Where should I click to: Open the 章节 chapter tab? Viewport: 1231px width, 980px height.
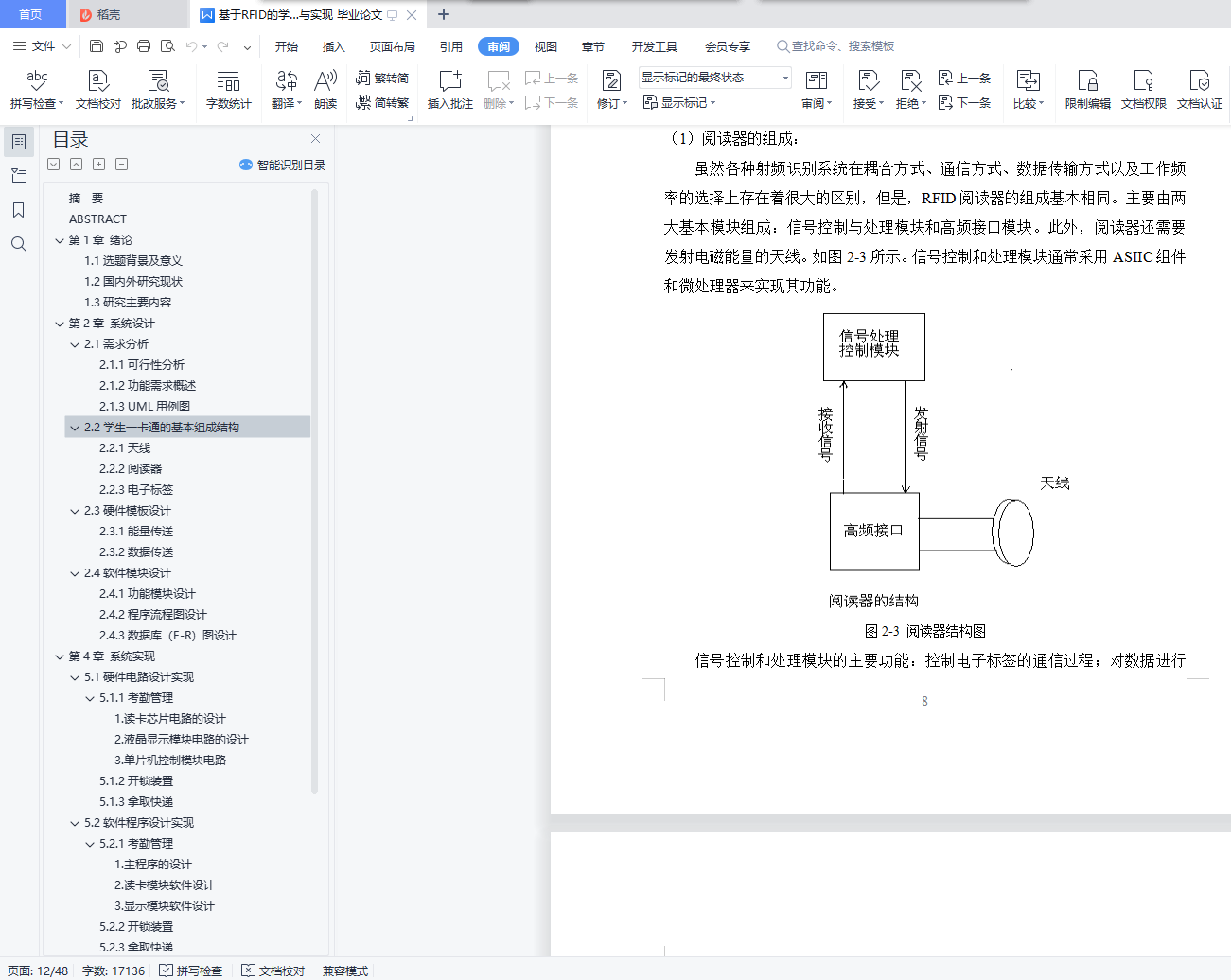(x=593, y=46)
